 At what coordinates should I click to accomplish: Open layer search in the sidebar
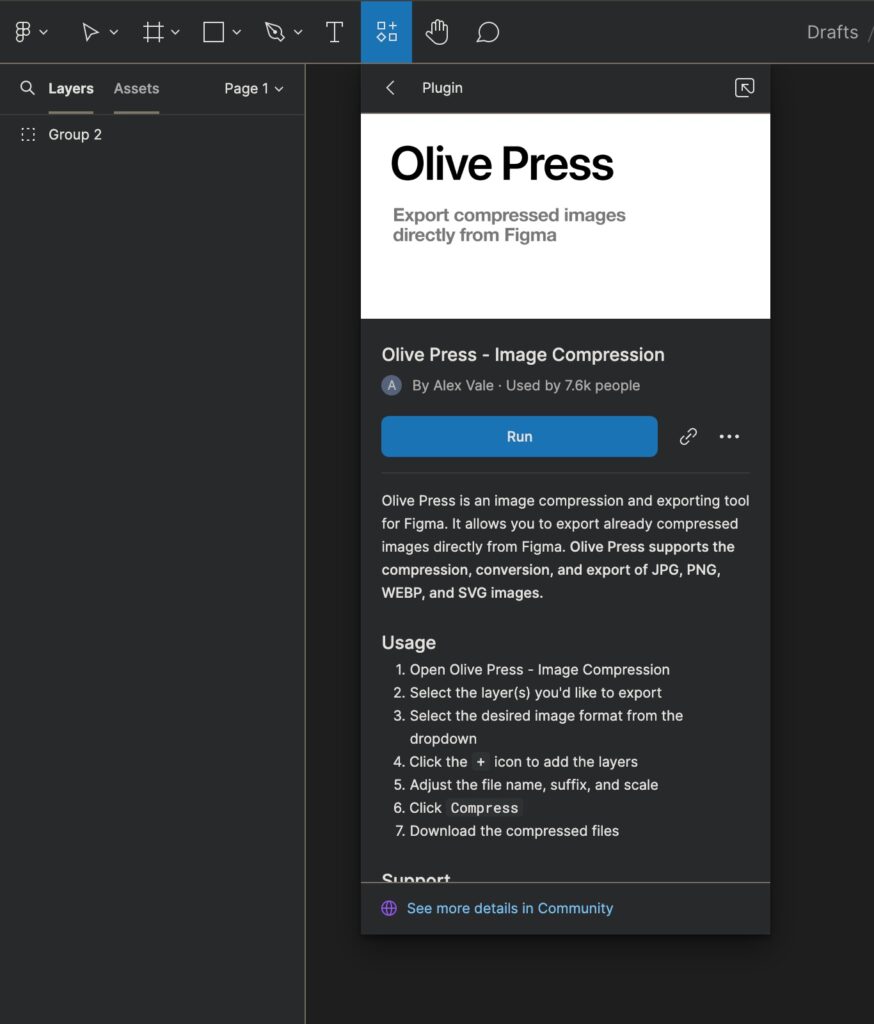point(26,88)
